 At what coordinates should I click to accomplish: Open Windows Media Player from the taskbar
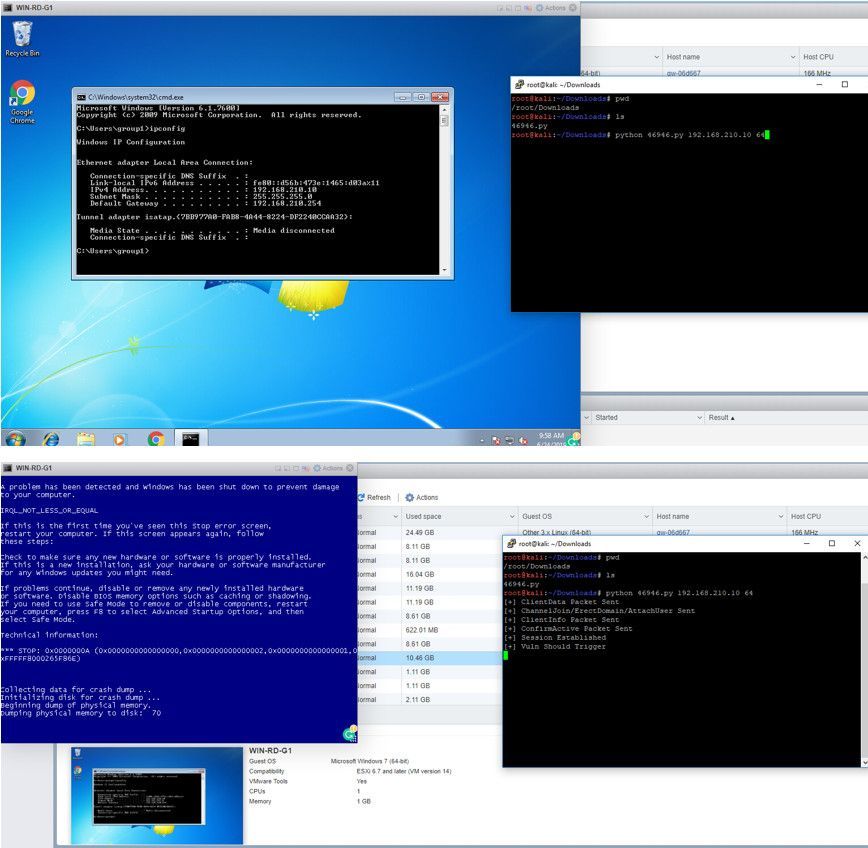pos(119,439)
